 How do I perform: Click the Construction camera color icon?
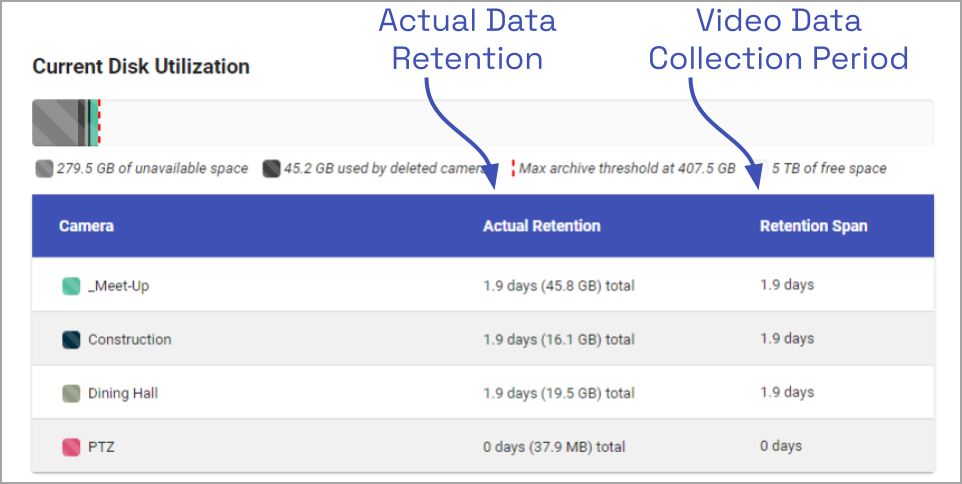pos(71,340)
